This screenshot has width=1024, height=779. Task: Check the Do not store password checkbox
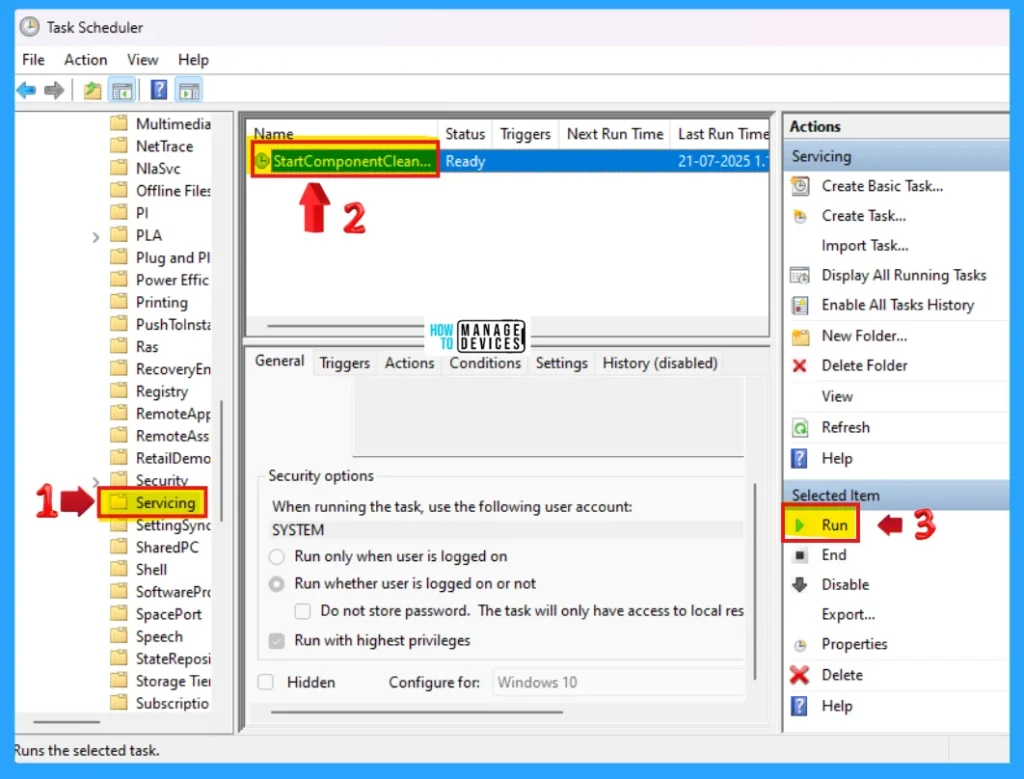(x=302, y=611)
